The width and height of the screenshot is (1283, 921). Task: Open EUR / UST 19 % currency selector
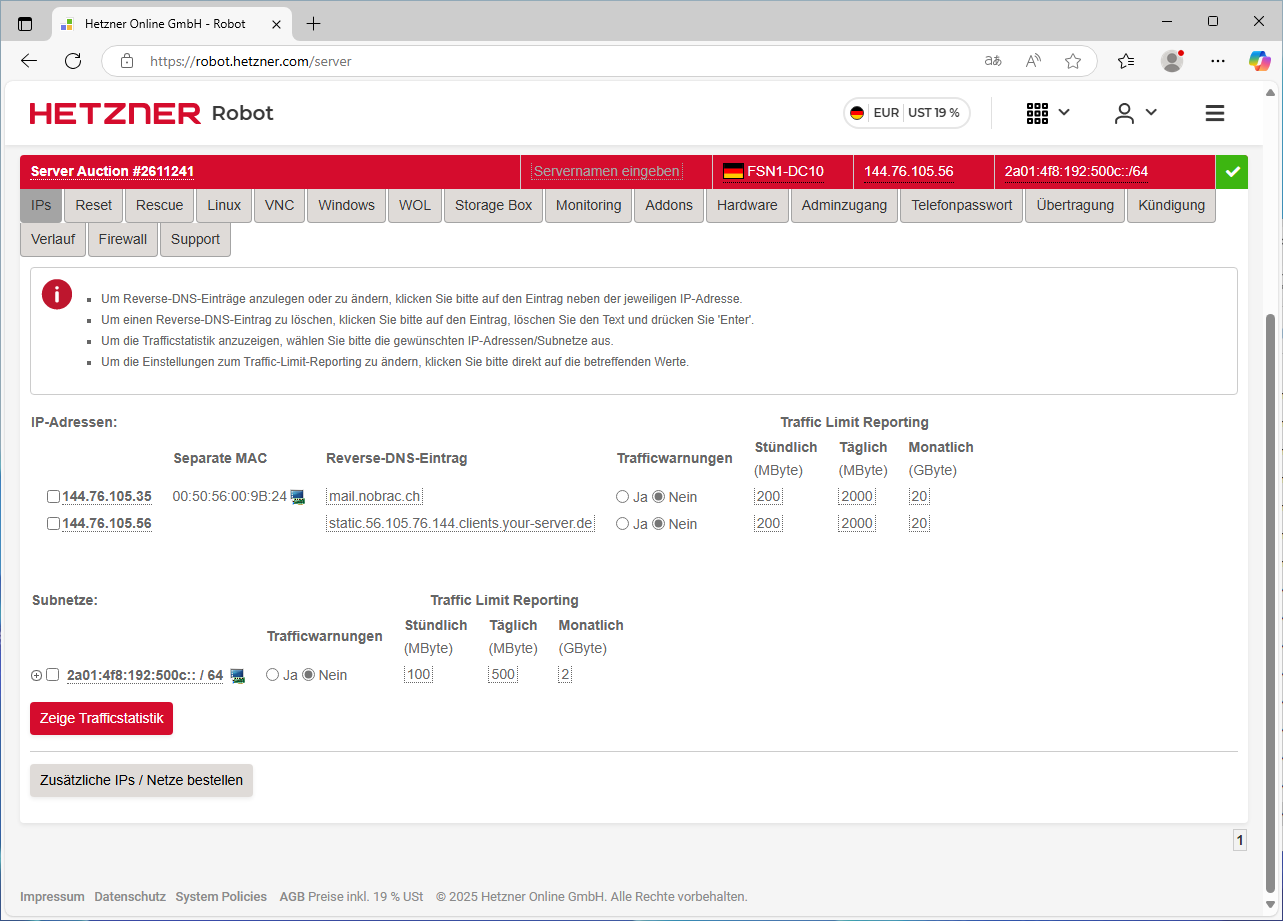pos(907,113)
